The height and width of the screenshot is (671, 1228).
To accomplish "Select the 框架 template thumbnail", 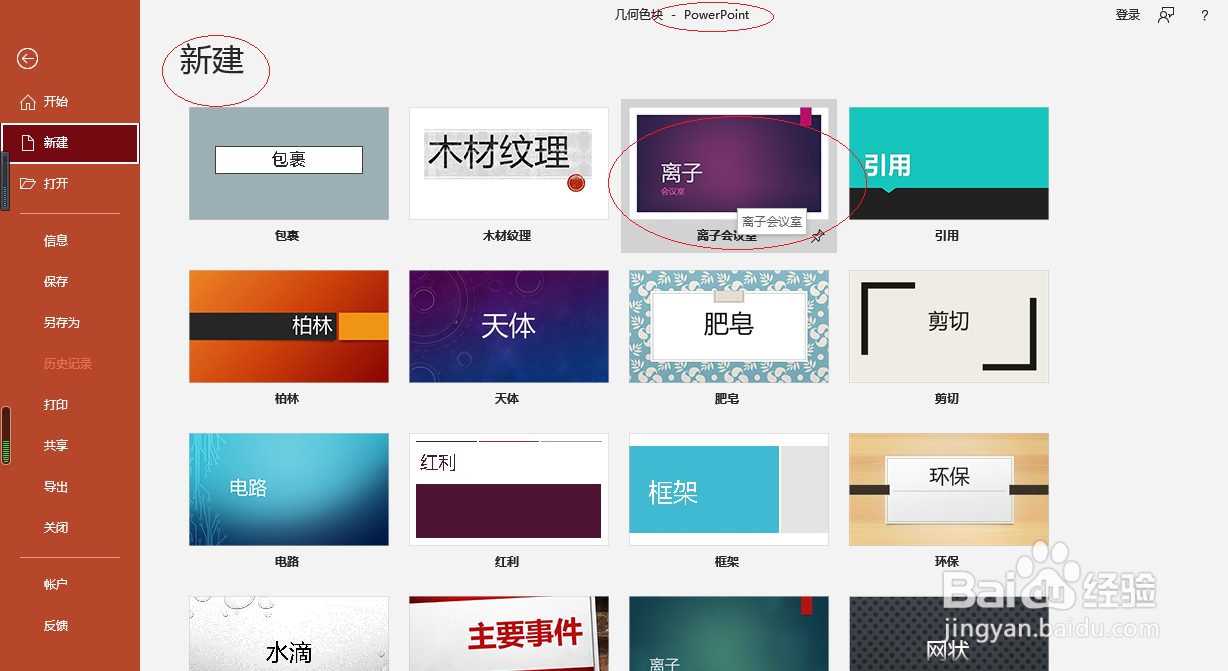I will coord(729,489).
